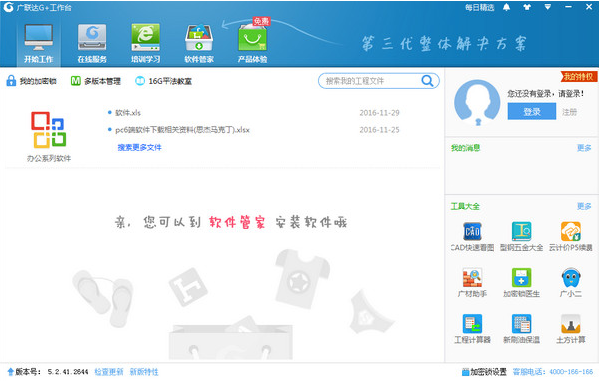Open 我的加密锁
This screenshot has height=381, width=599.
coord(31,81)
